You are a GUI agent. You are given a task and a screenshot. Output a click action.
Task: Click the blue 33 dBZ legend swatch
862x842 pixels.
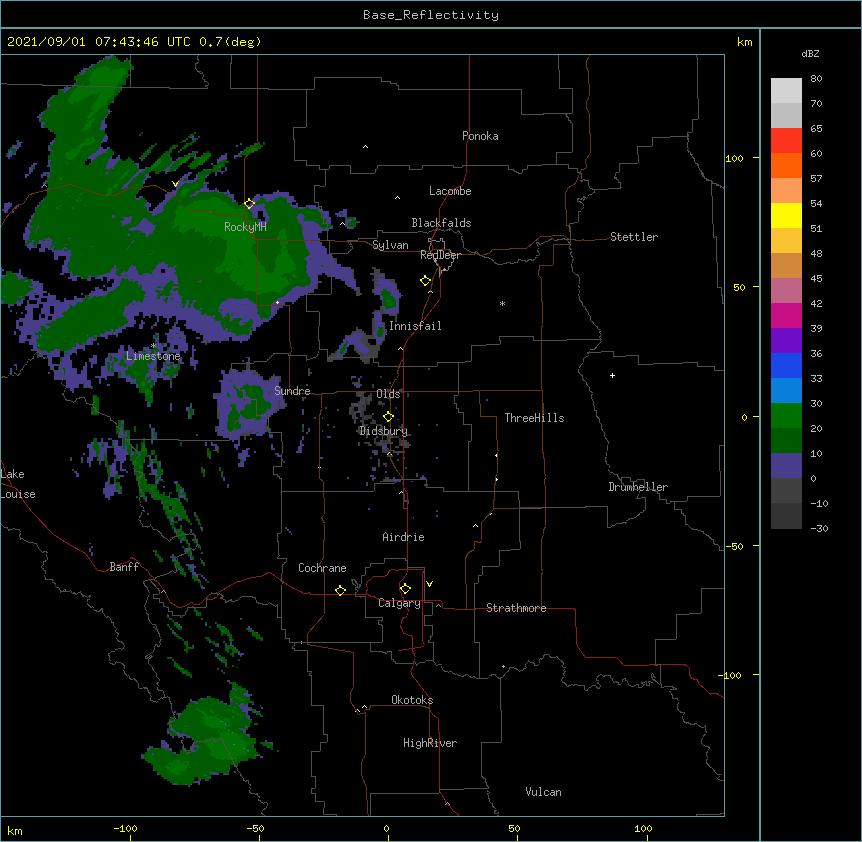[x=786, y=365]
